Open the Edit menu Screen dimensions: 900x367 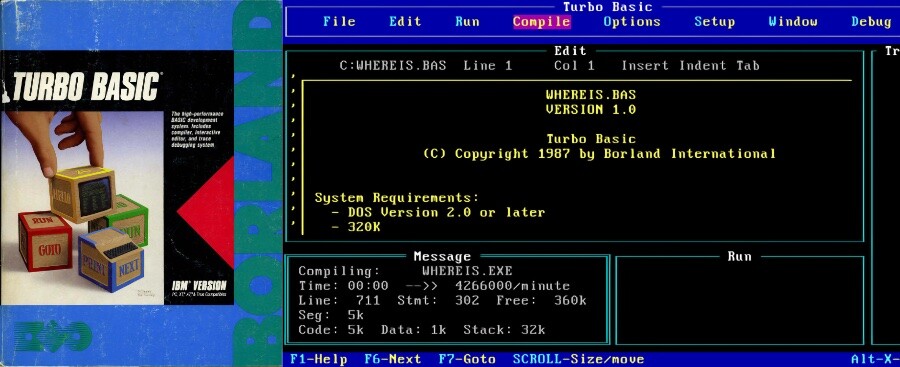click(x=405, y=22)
